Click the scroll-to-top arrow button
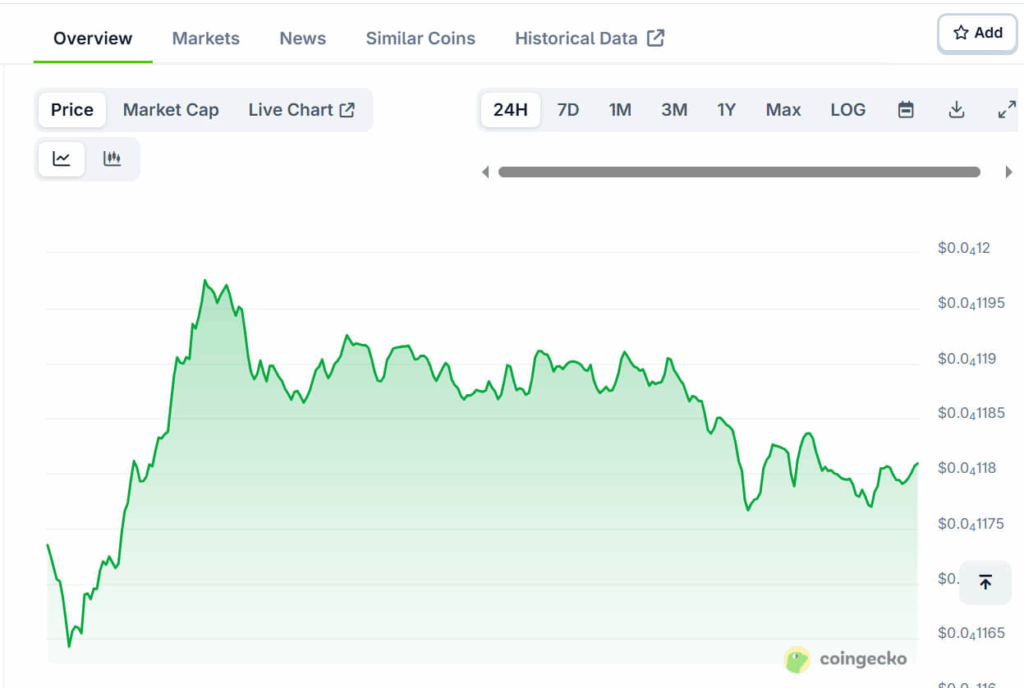Screen dimensions: 1024x688 [985, 582]
